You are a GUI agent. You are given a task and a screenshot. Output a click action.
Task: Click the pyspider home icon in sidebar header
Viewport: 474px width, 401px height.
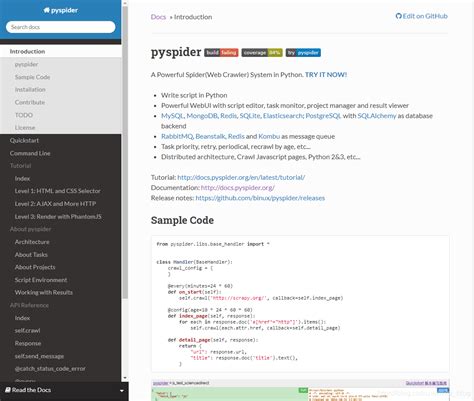[x=47, y=10]
